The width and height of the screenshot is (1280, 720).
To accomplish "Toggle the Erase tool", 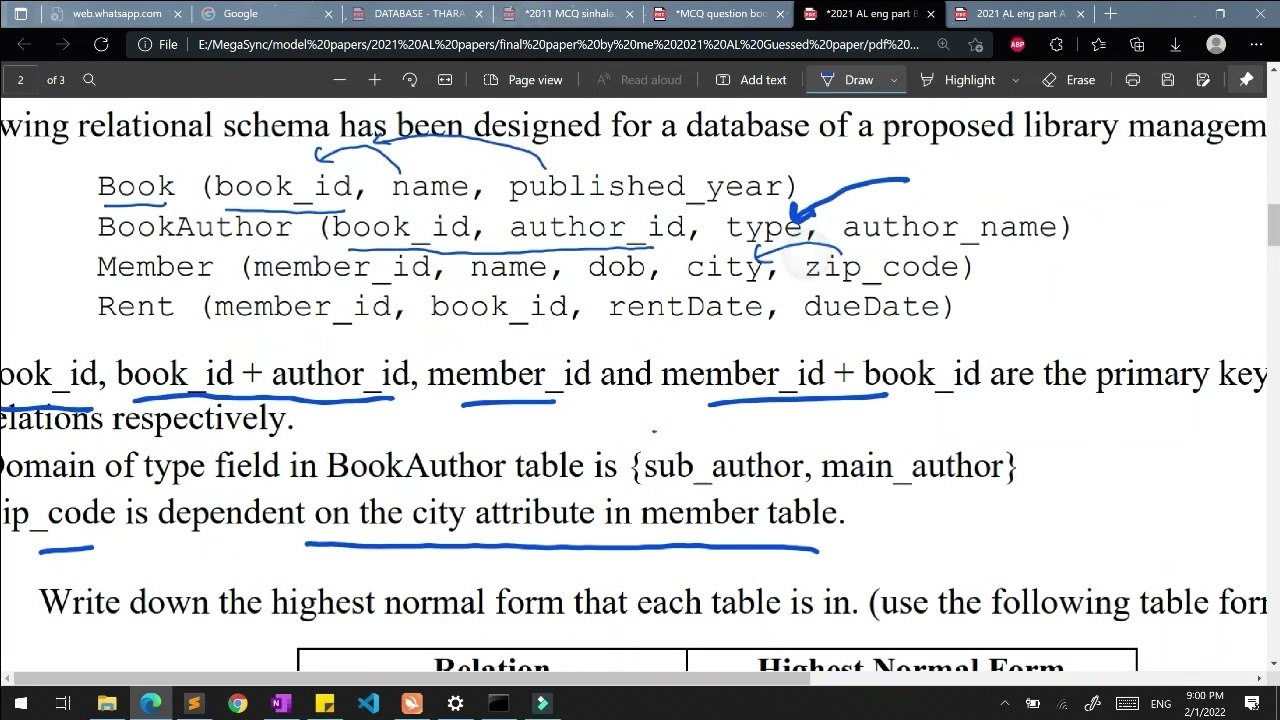I will 1069,80.
